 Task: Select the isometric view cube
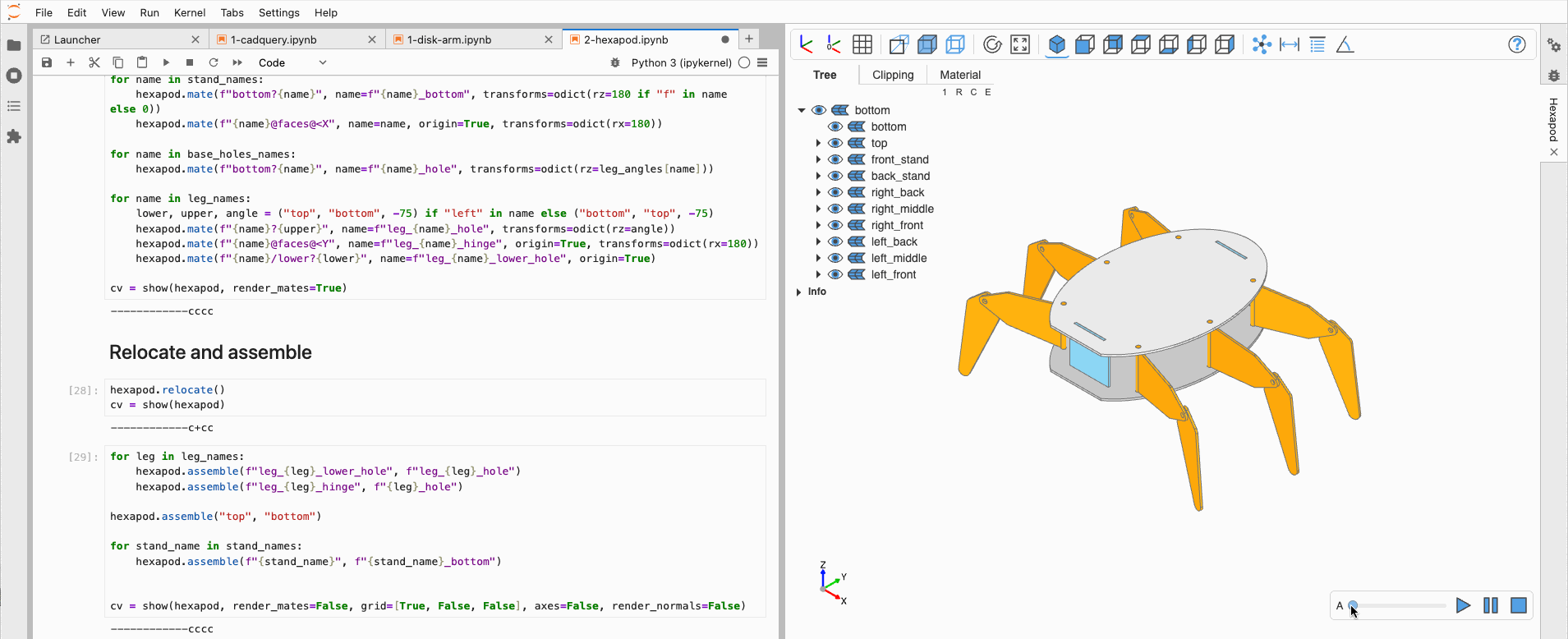(1057, 44)
